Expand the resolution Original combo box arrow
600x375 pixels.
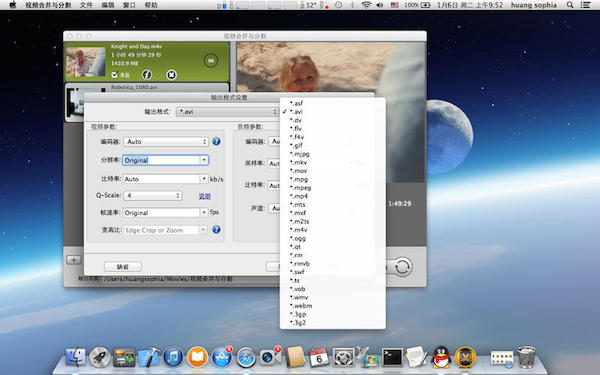pos(204,160)
